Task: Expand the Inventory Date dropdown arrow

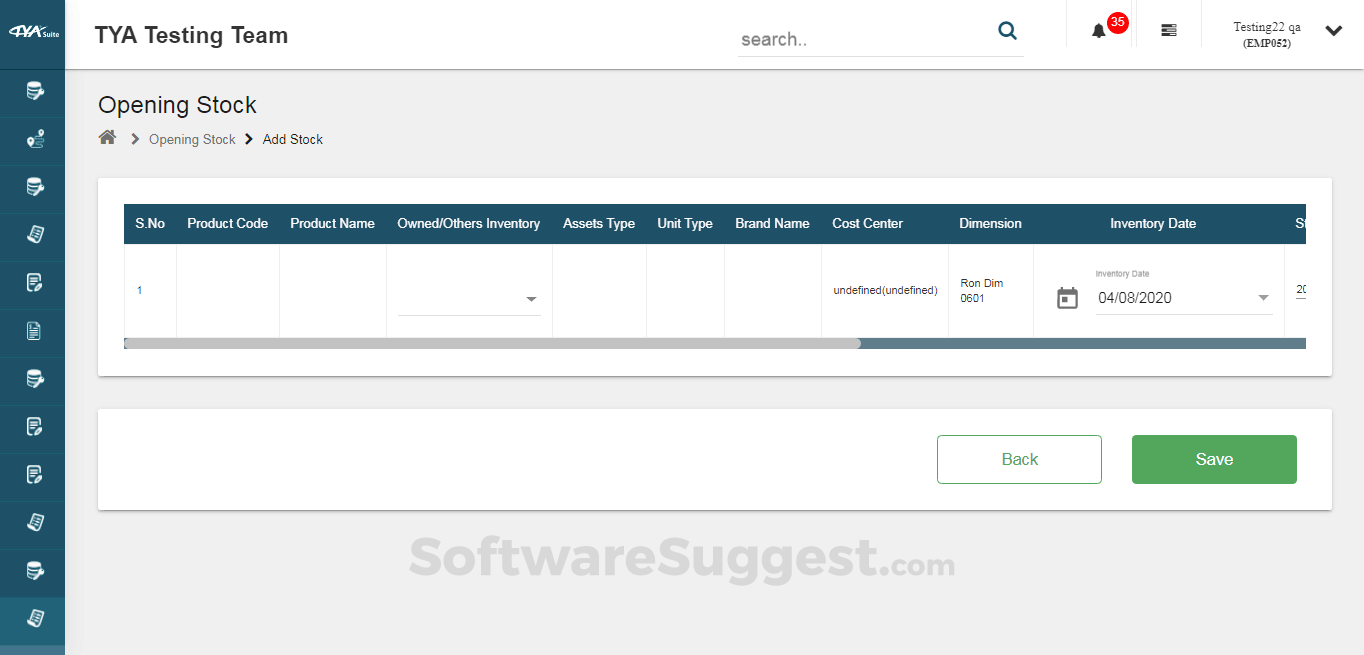Action: pyautogui.click(x=1263, y=297)
